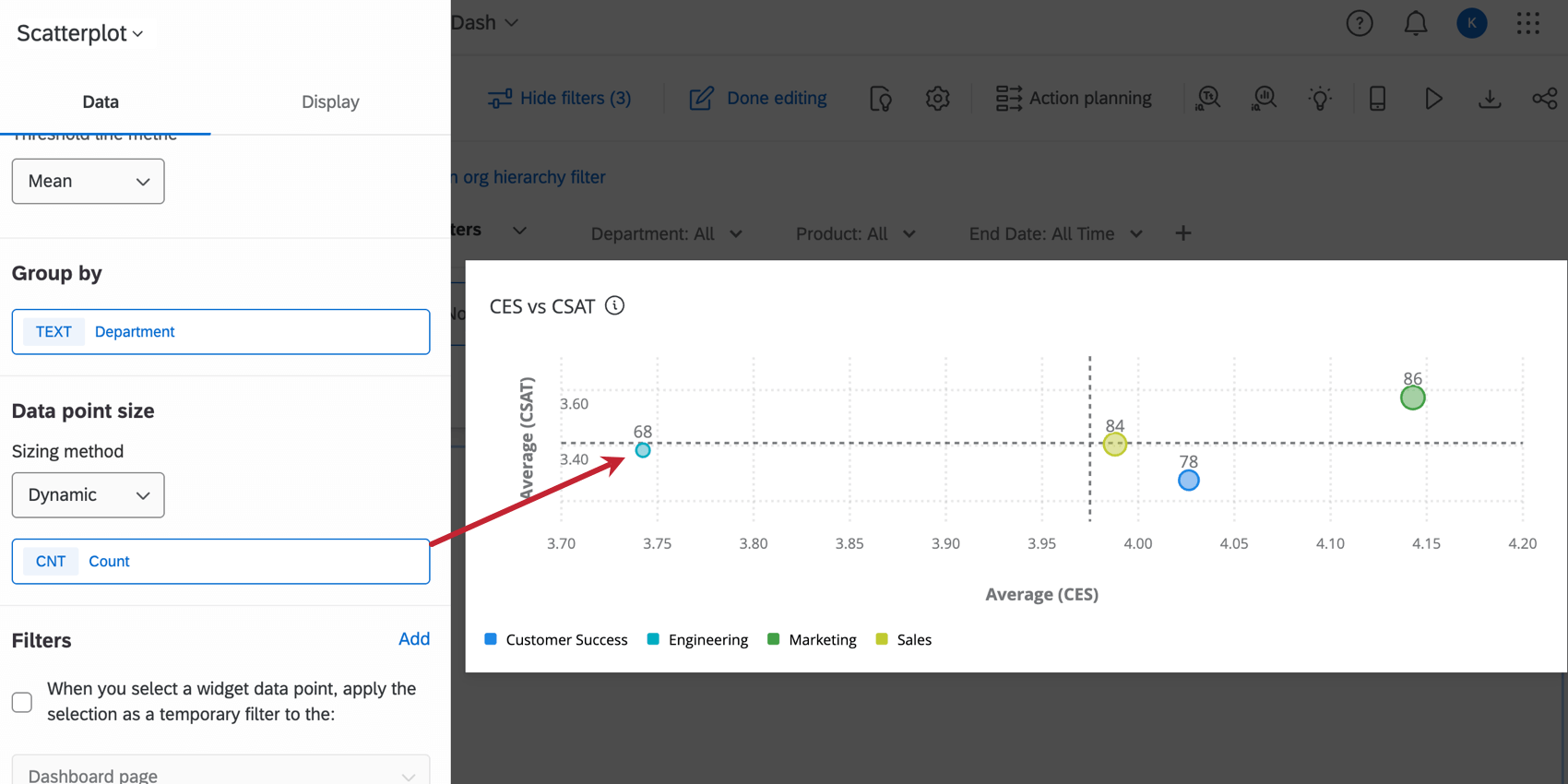Open the help question mark icon
Viewport: 1568px width, 784px height.
pyautogui.click(x=1359, y=23)
